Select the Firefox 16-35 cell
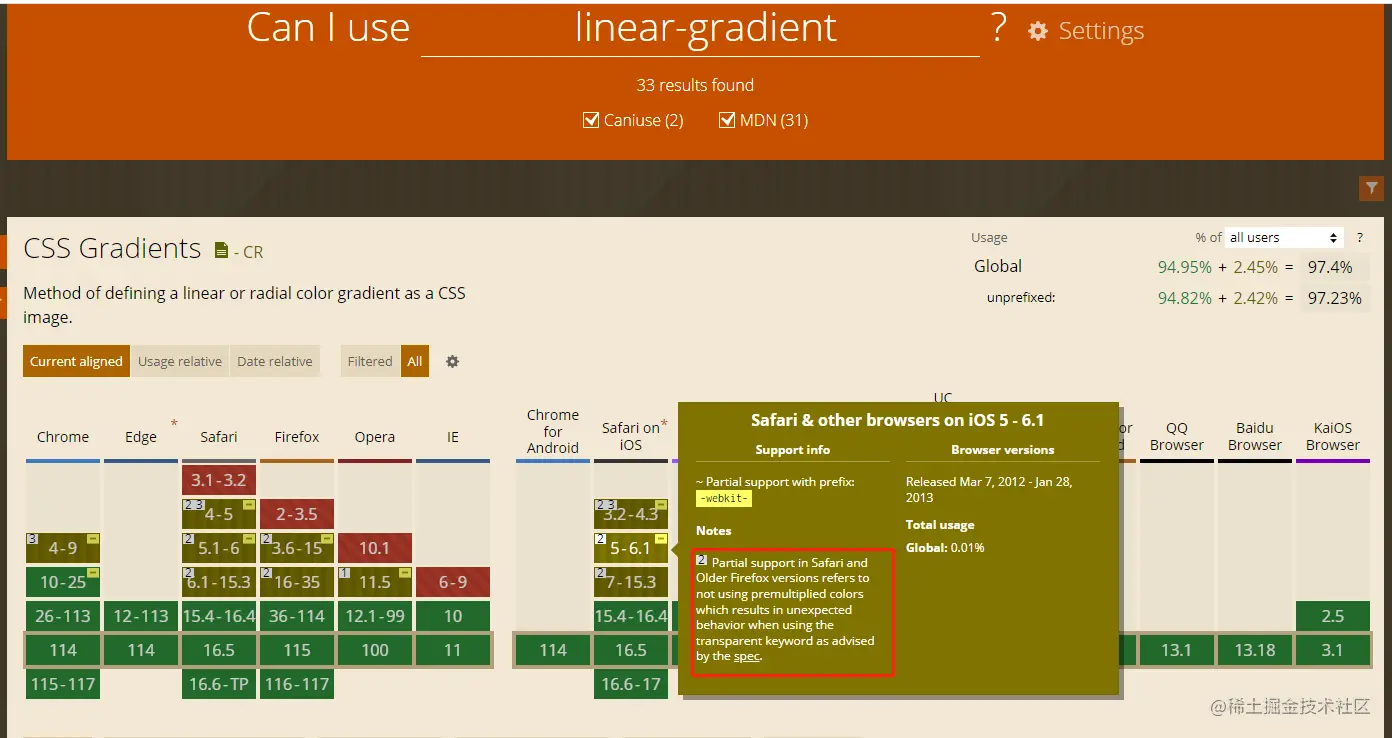 coord(297,582)
